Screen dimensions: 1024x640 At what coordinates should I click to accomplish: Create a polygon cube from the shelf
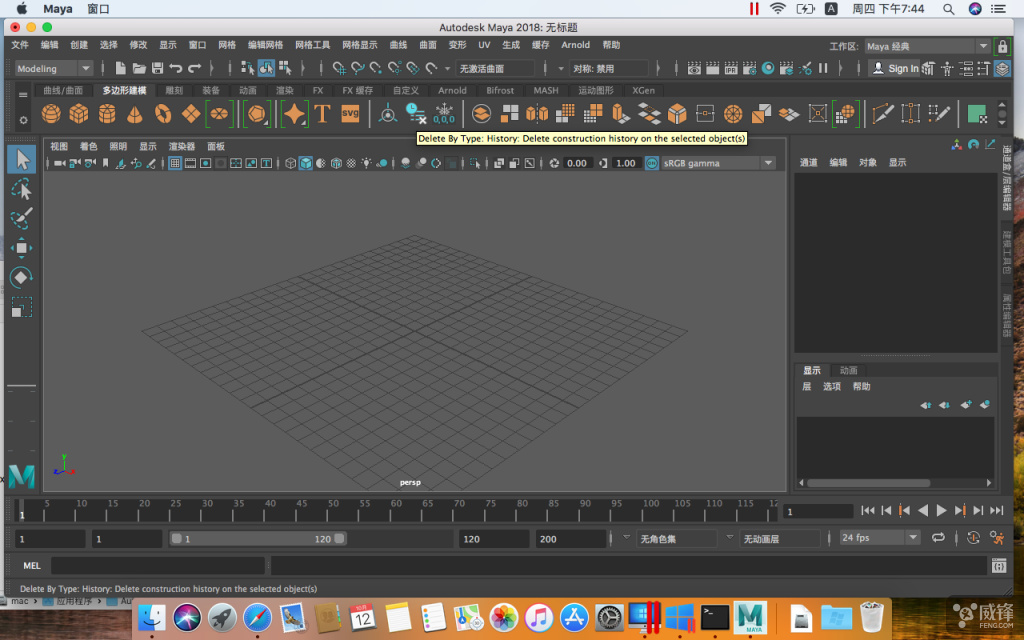click(79, 114)
